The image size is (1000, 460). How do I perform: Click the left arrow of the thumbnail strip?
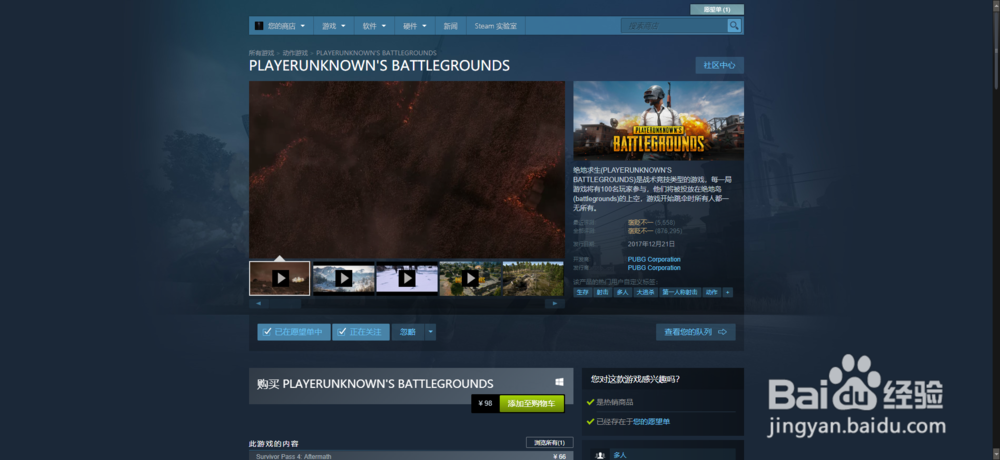coord(258,304)
